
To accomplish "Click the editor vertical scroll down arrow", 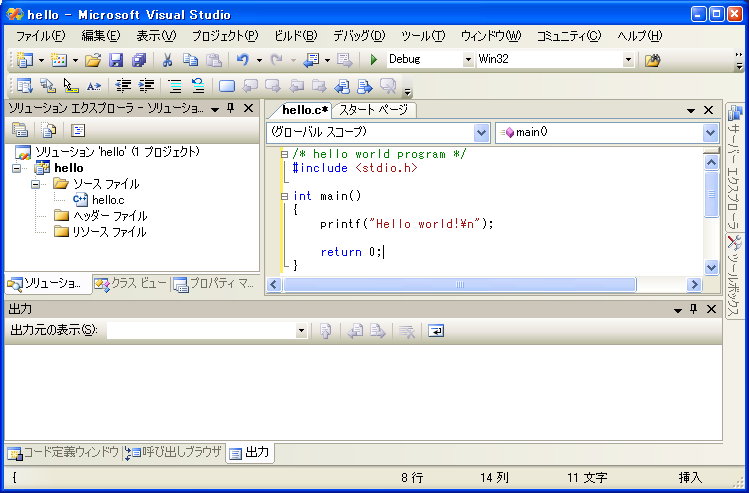I will [x=711, y=267].
